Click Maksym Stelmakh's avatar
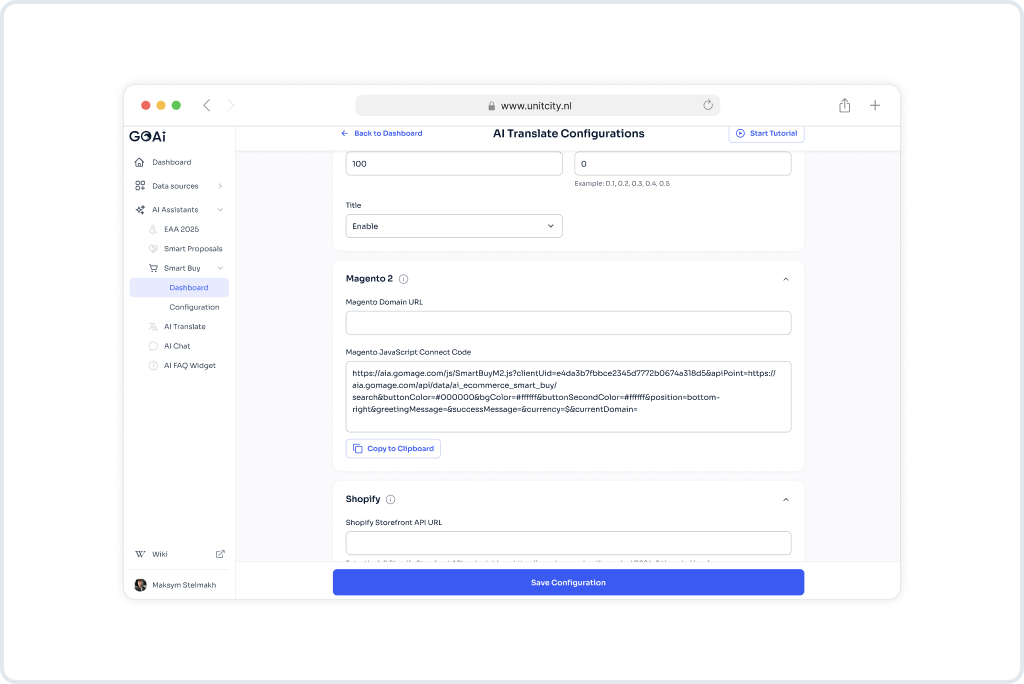The width and height of the screenshot is (1024, 684). pos(140,585)
